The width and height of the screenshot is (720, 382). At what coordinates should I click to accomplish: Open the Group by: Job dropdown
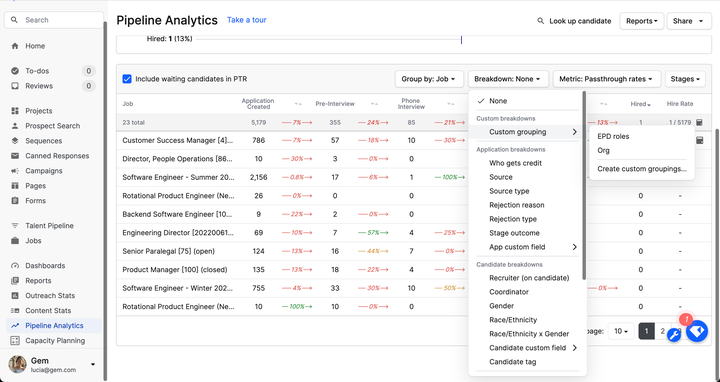coord(429,79)
